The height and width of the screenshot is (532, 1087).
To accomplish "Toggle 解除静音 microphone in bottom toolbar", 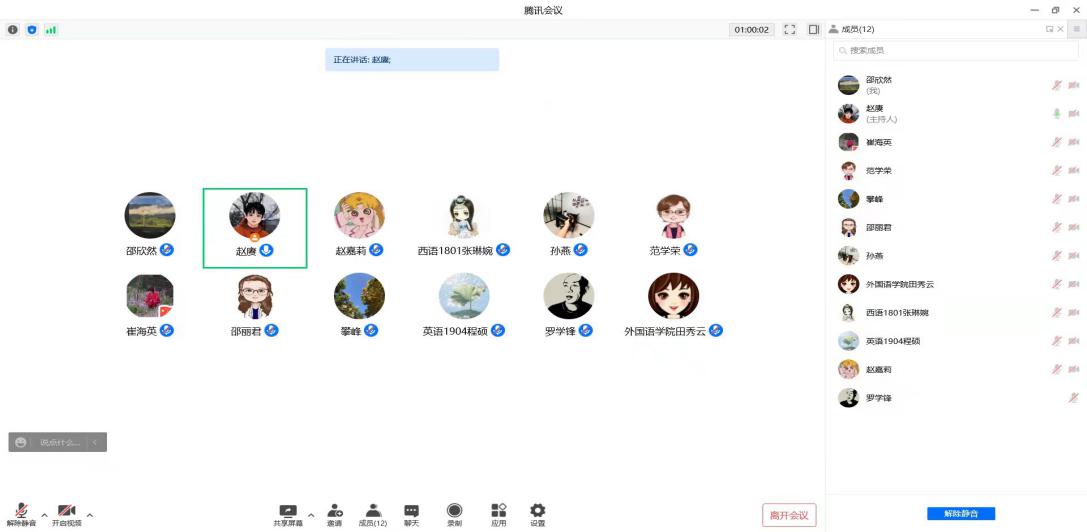I will [20, 511].
